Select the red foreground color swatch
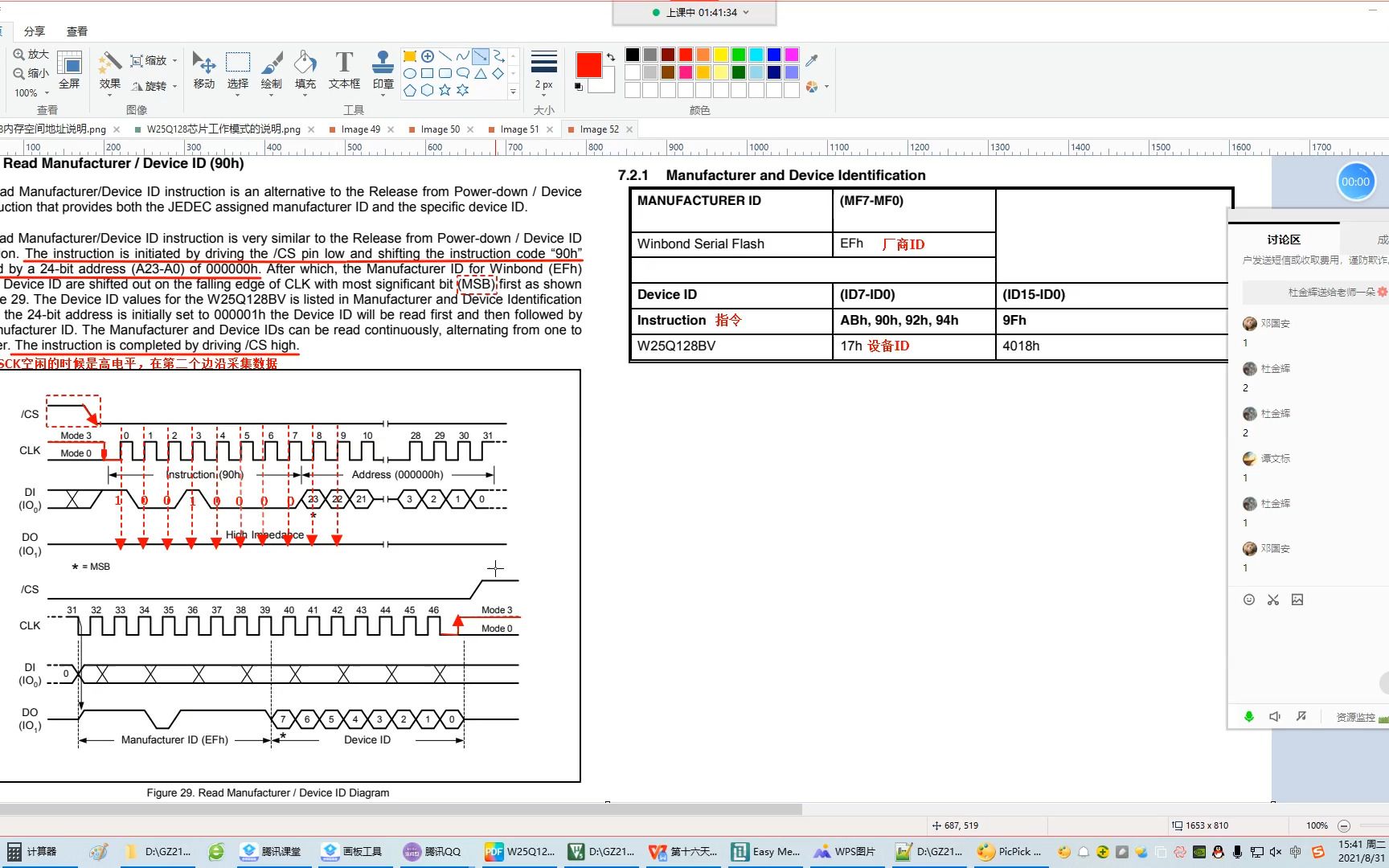Viewport: 1389px width, 868px height. point(588,65)
